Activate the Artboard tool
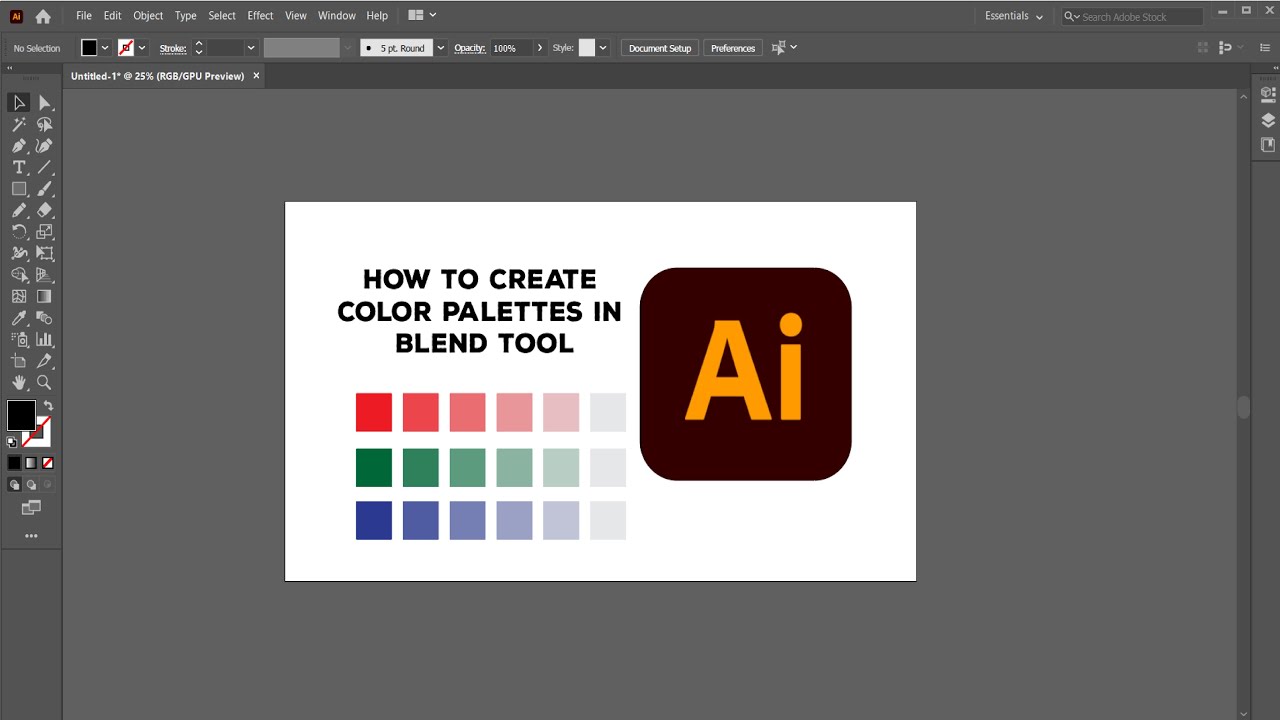The image size is (1280, 720). 19,361
